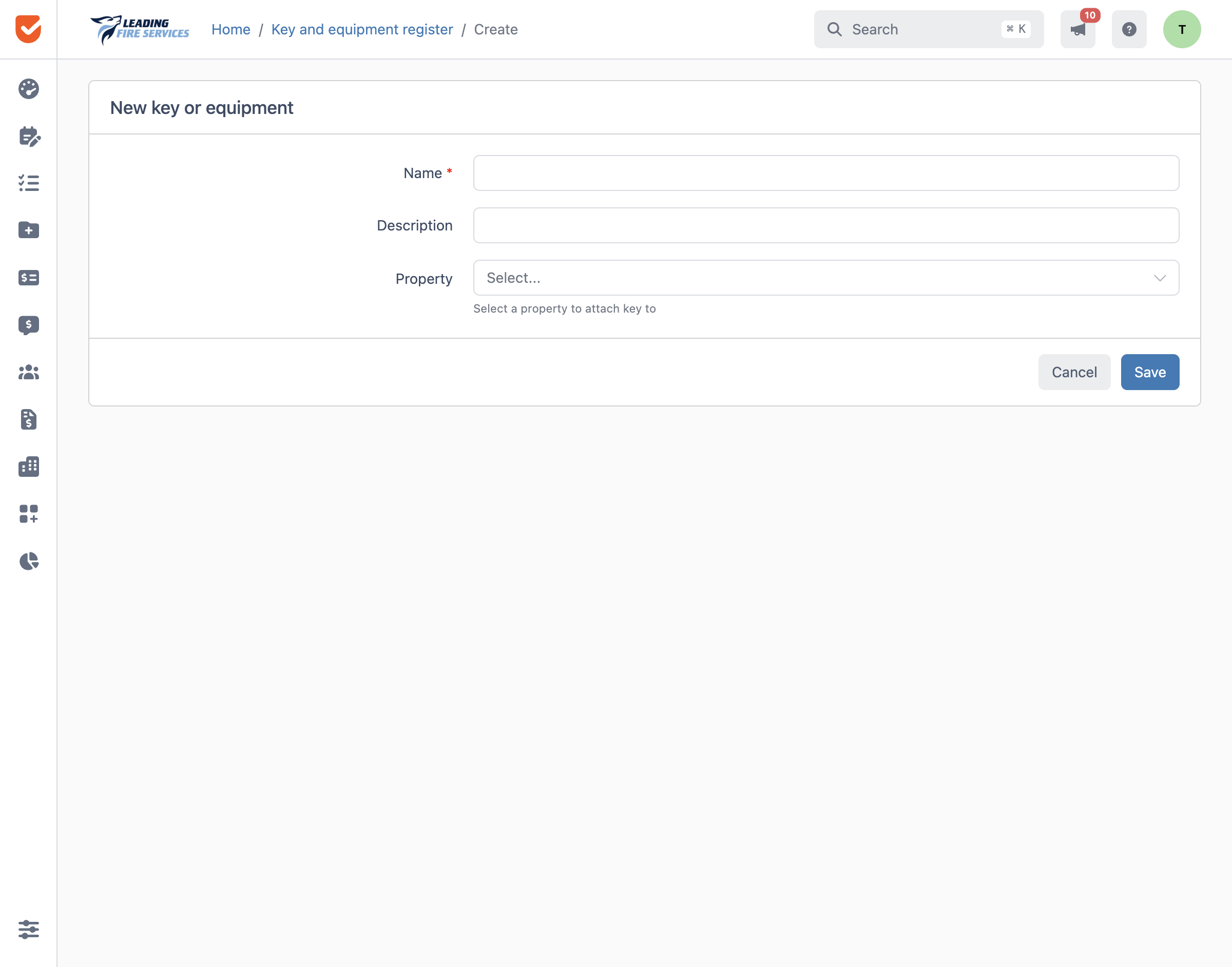Open the checklist tasks icon
Viewport: 1232px width, 967px height.
28,183
